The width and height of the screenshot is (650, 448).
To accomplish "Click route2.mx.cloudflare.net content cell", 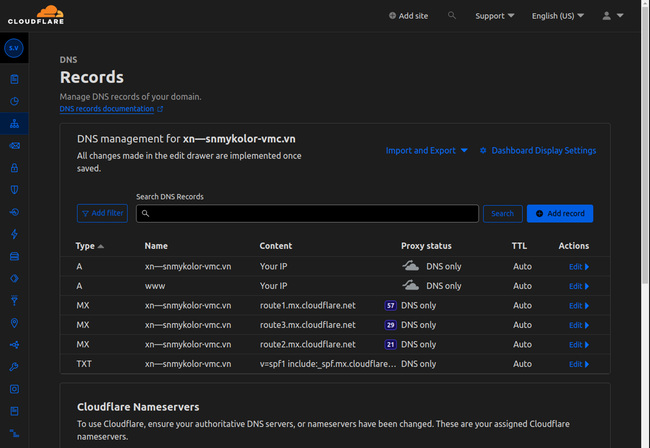I will (x=308, y=344).
